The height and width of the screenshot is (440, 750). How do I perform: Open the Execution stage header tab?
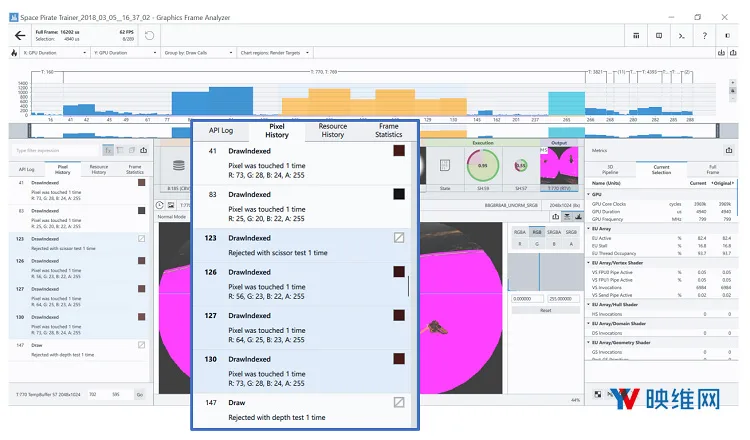pyautogui.click(x=483, y=143)
